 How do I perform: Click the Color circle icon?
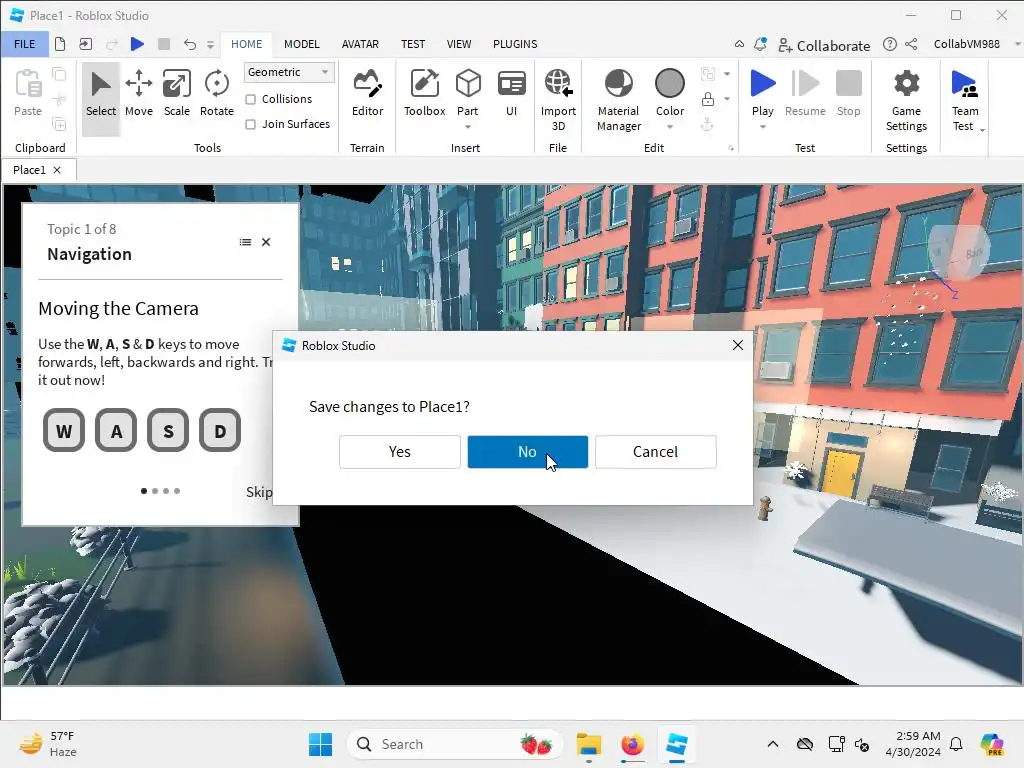point(669,84)
